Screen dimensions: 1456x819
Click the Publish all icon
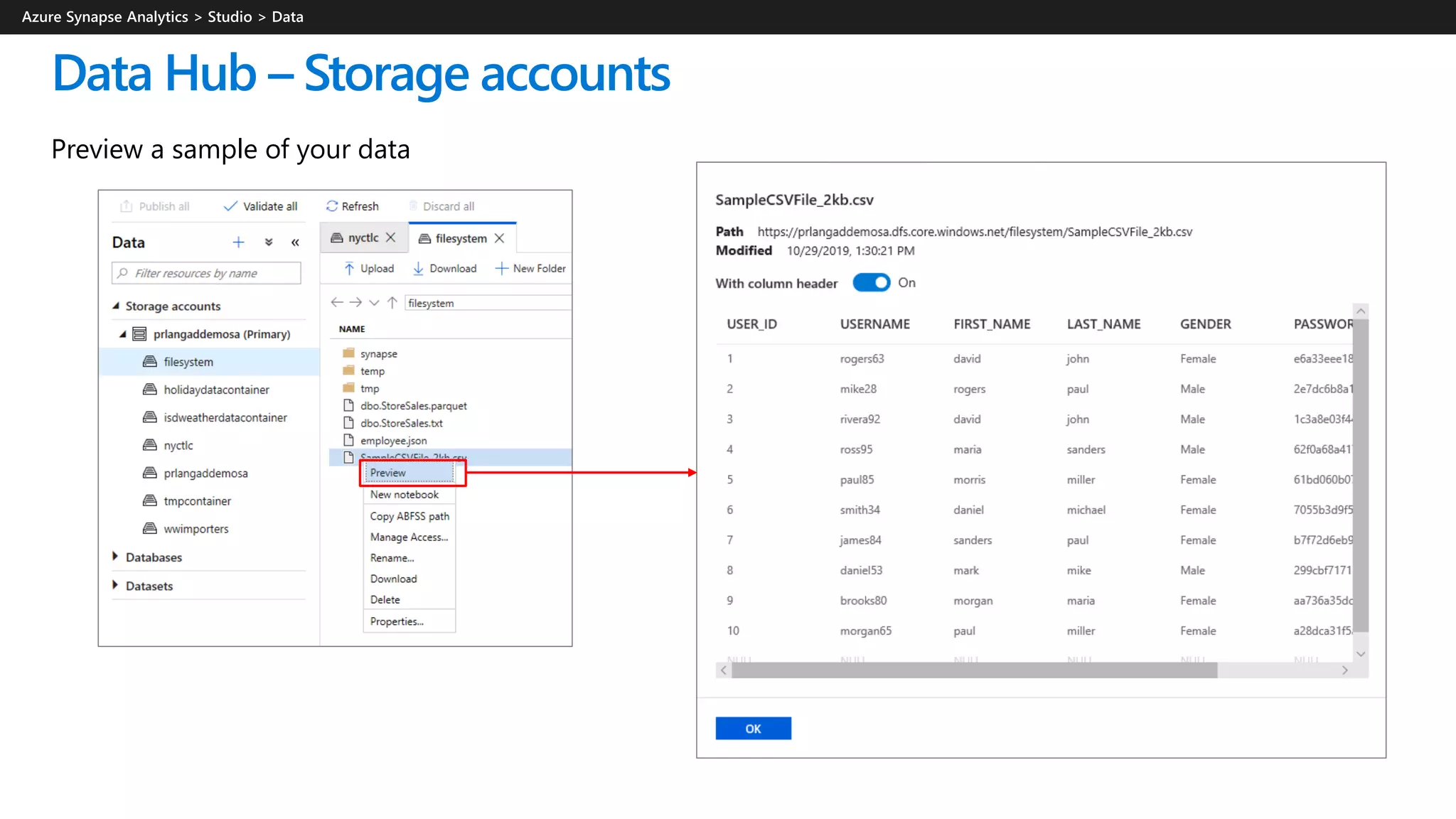tap(127, 206)
